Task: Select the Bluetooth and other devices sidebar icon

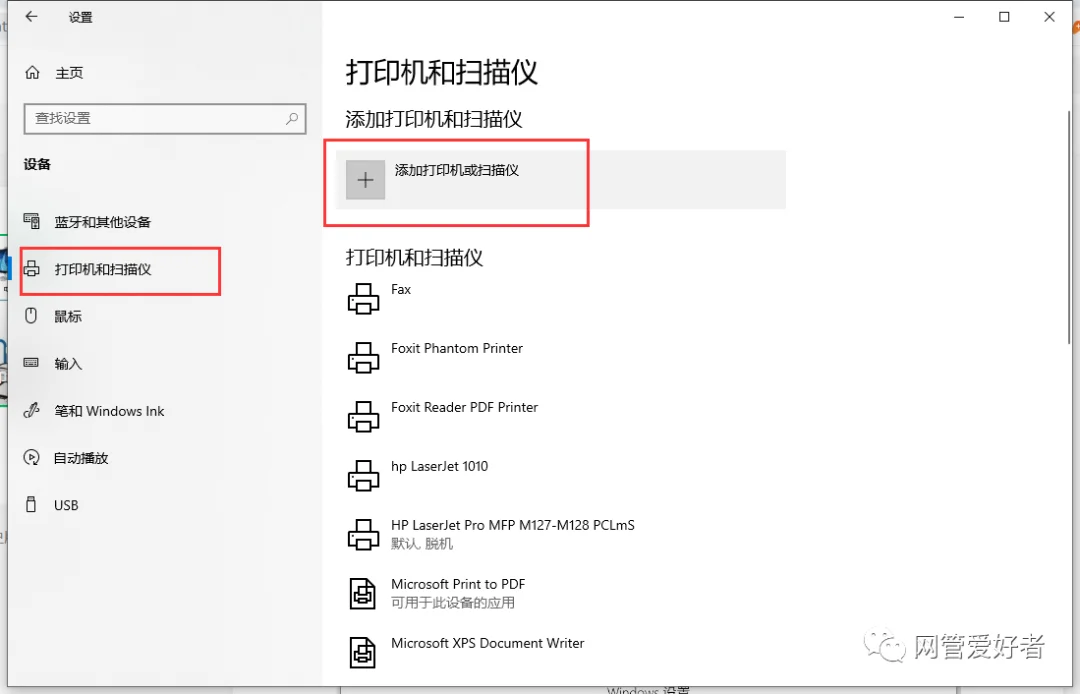Action: [31, 222]
